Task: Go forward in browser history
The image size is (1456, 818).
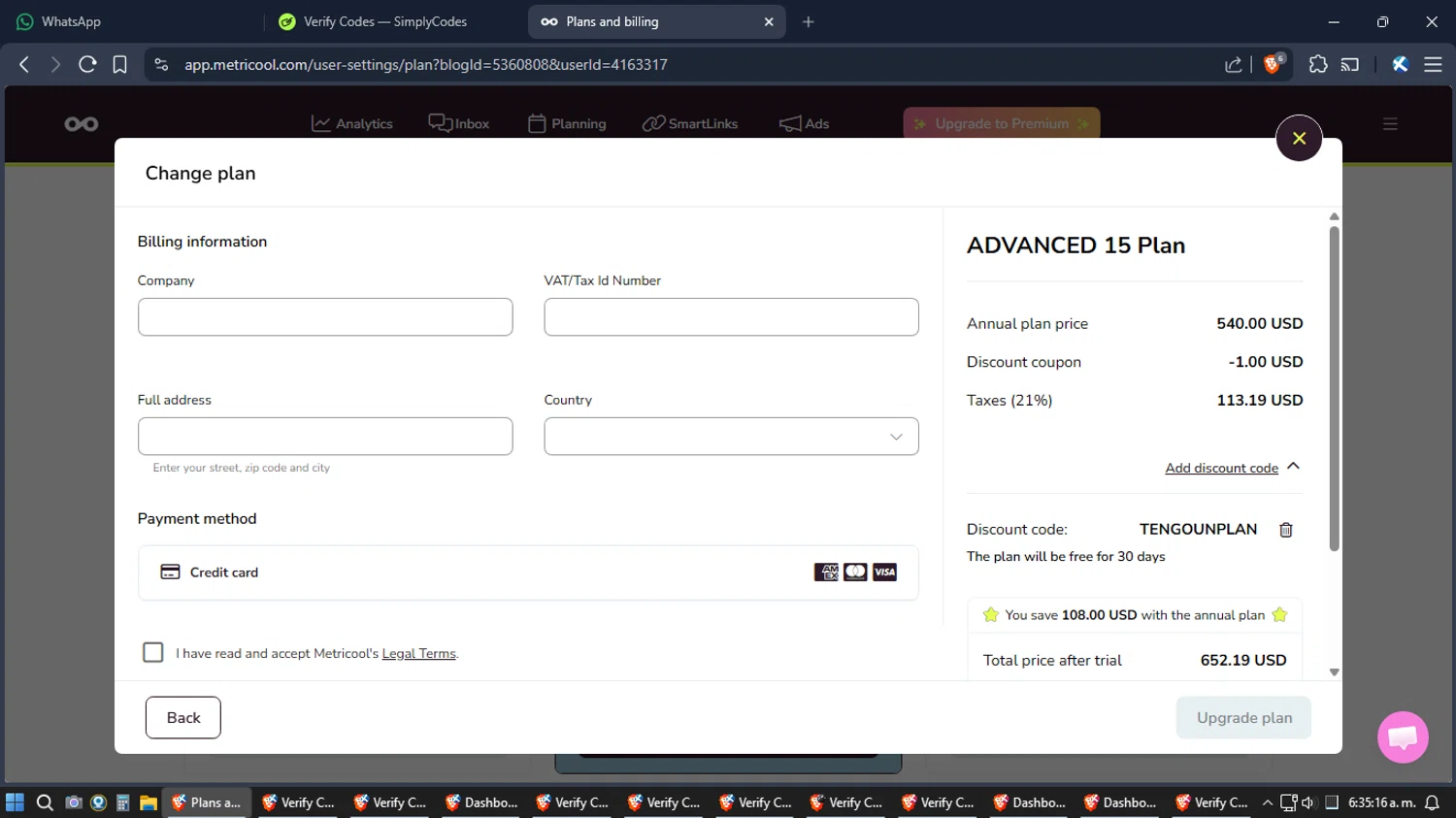Action: click(55, 64)
